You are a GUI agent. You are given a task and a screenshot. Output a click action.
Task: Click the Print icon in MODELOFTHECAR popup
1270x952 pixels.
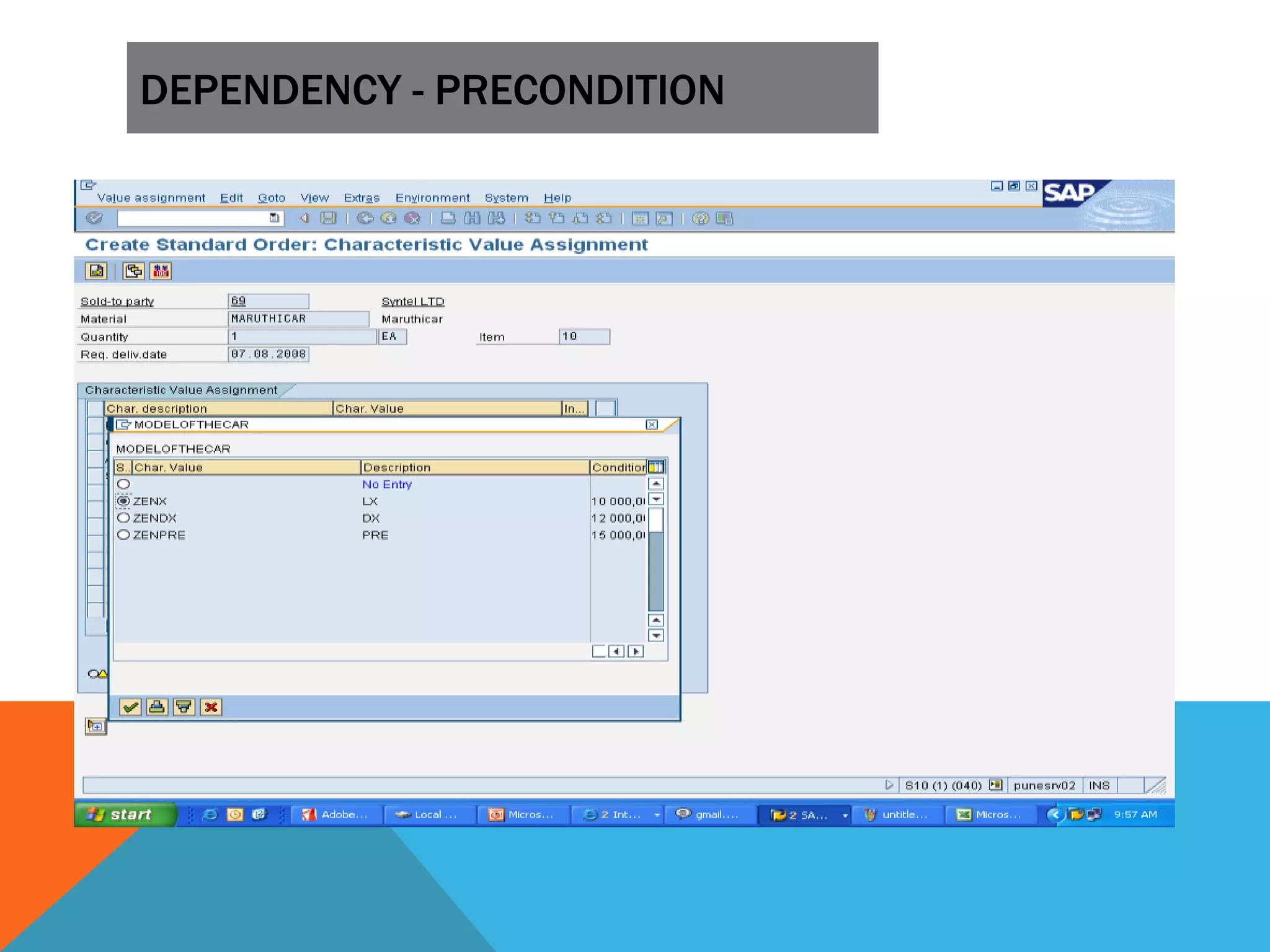pyautogui.click(x=157, y=707)
